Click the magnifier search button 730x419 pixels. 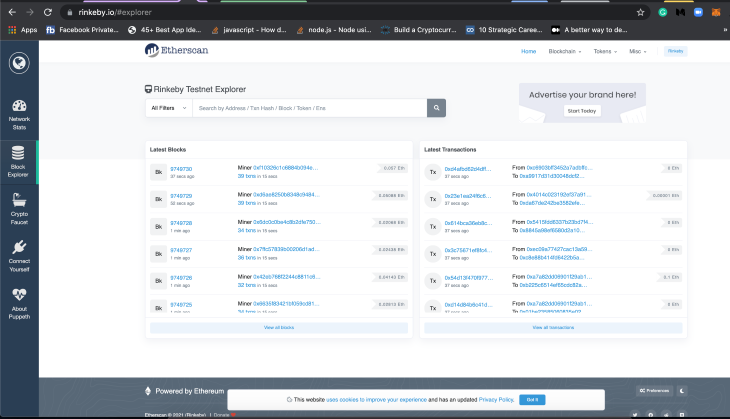click(x=436, y=107)
